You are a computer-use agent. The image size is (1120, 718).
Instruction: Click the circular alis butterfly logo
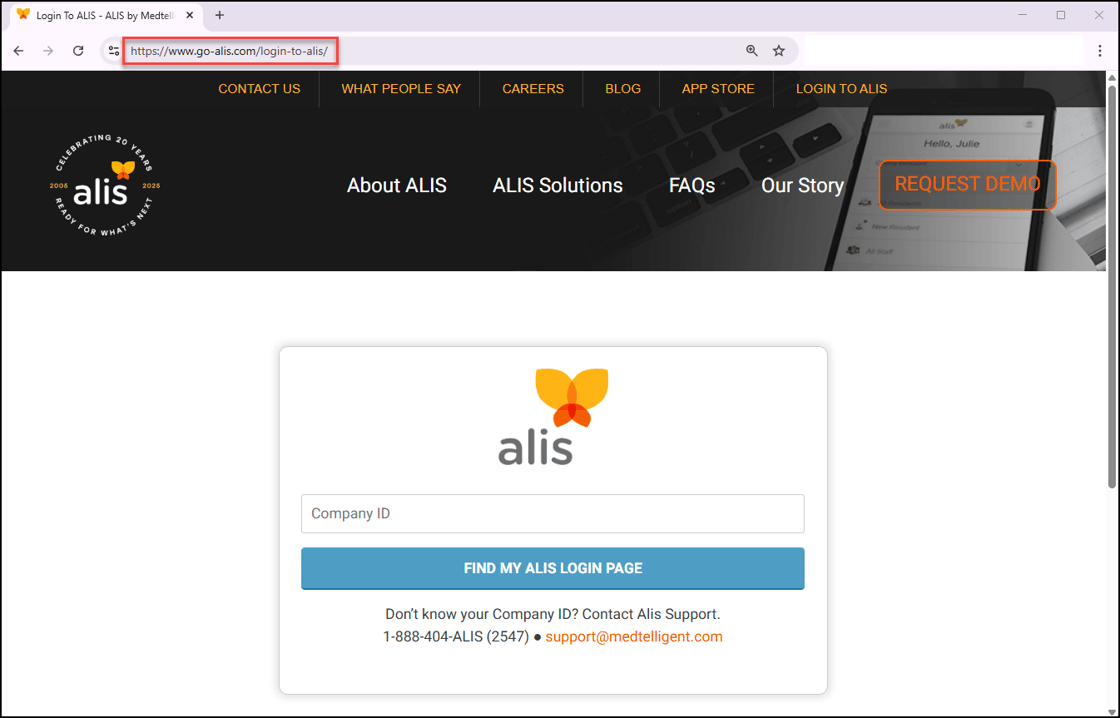(x=103, y=185)
